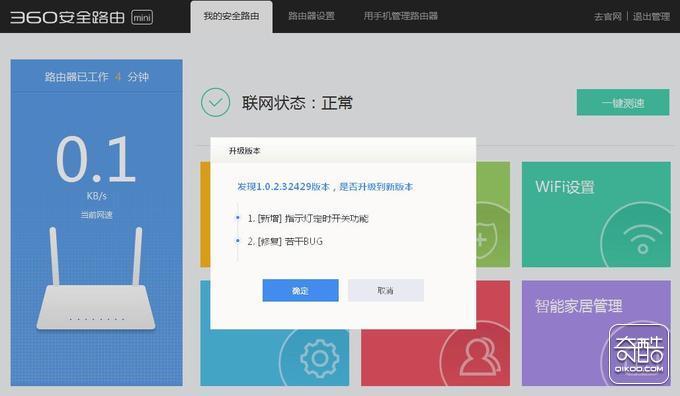Screen dimensions: 680x396
Task: Open the 我的安全路由 tab
Action: (231, 16)
